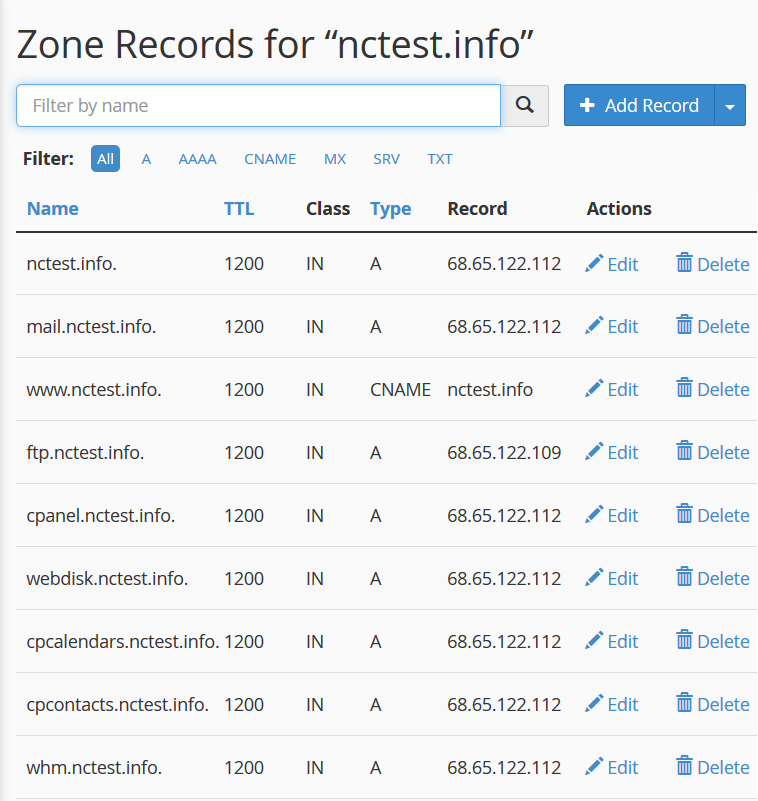Filter records by TXT type
The height and width of the screenshot is (801, 758).
click(x=440, y=159)
